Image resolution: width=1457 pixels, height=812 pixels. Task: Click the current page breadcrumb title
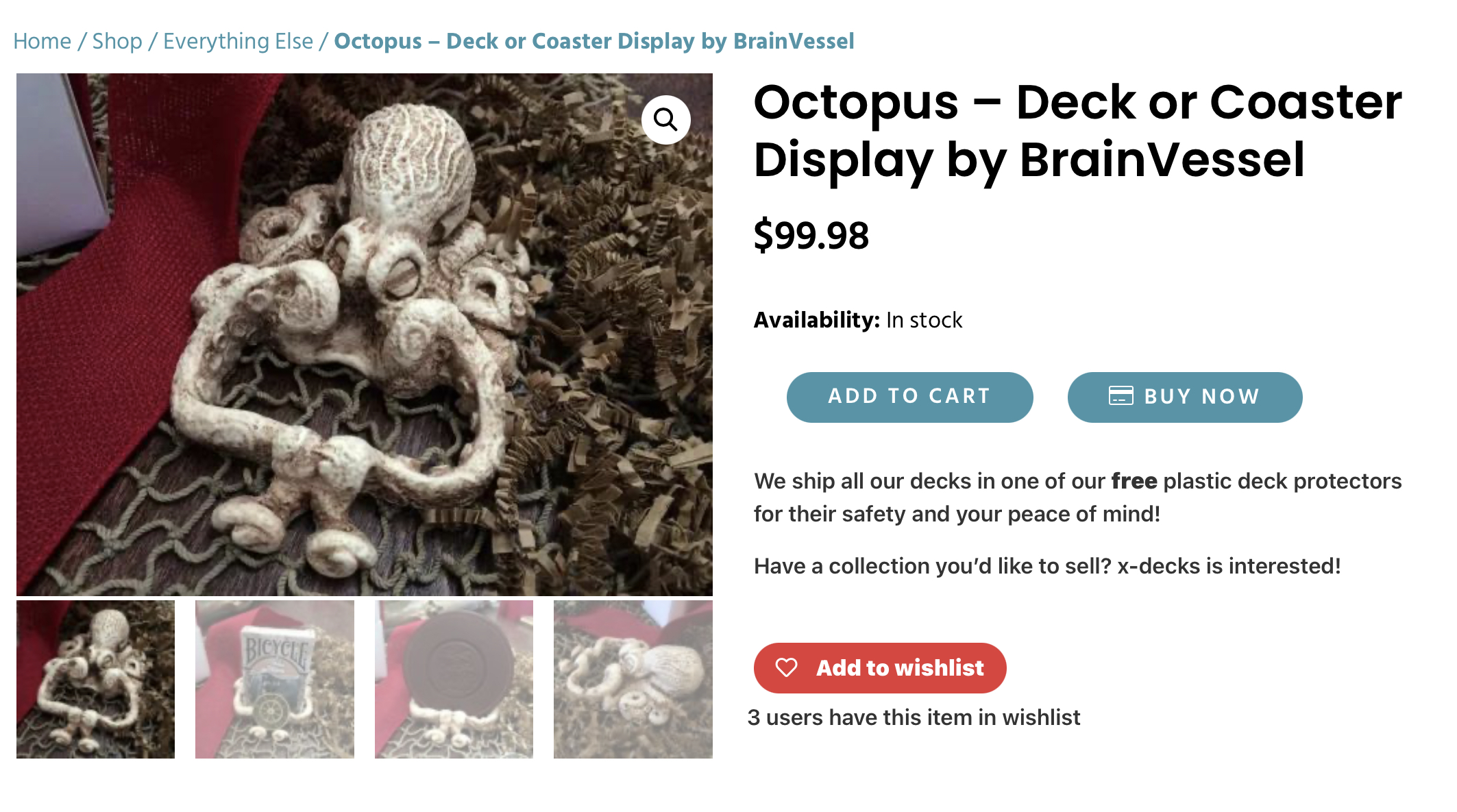[x=593, y=41]
